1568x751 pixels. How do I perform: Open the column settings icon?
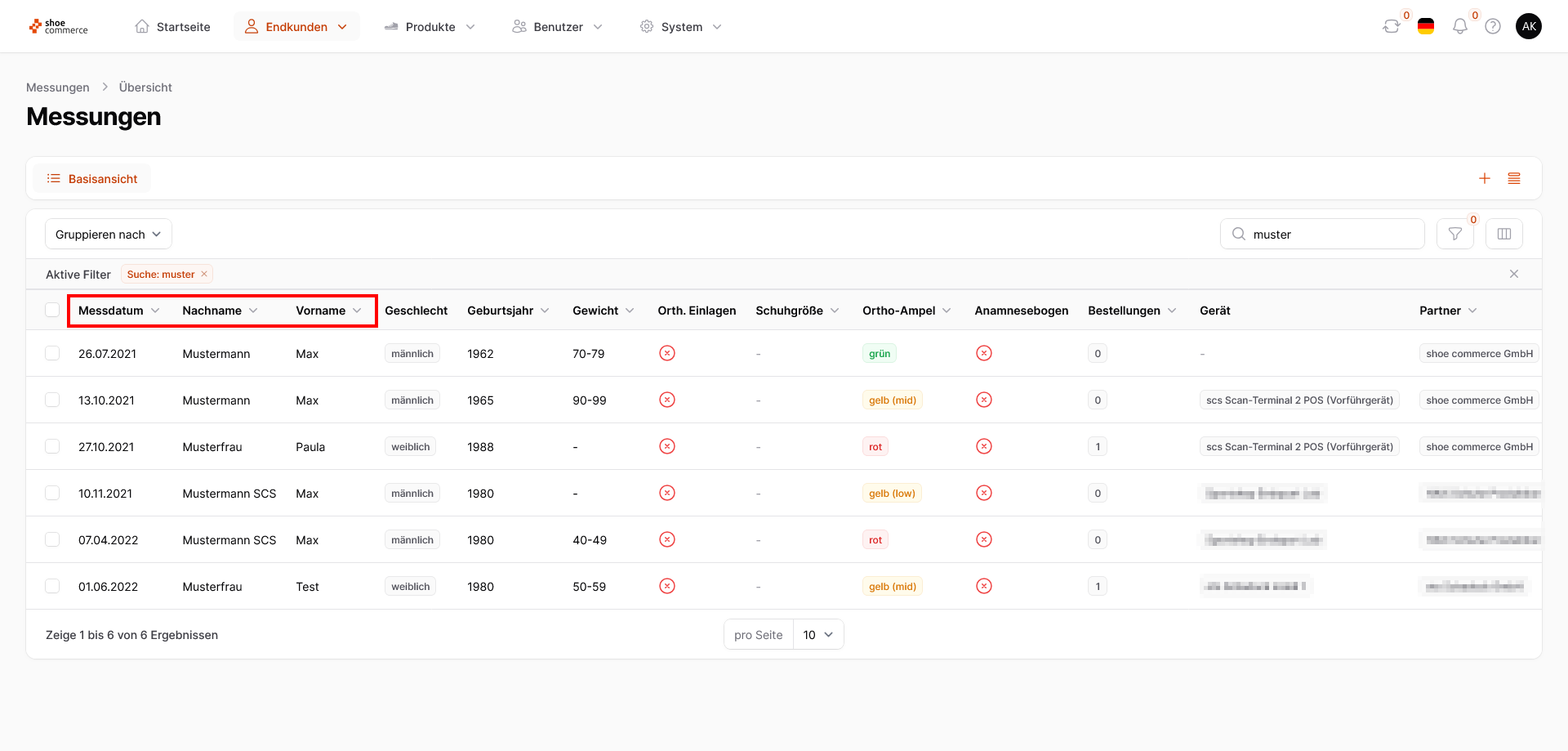pyautogui.click(x=1503, y=234)
